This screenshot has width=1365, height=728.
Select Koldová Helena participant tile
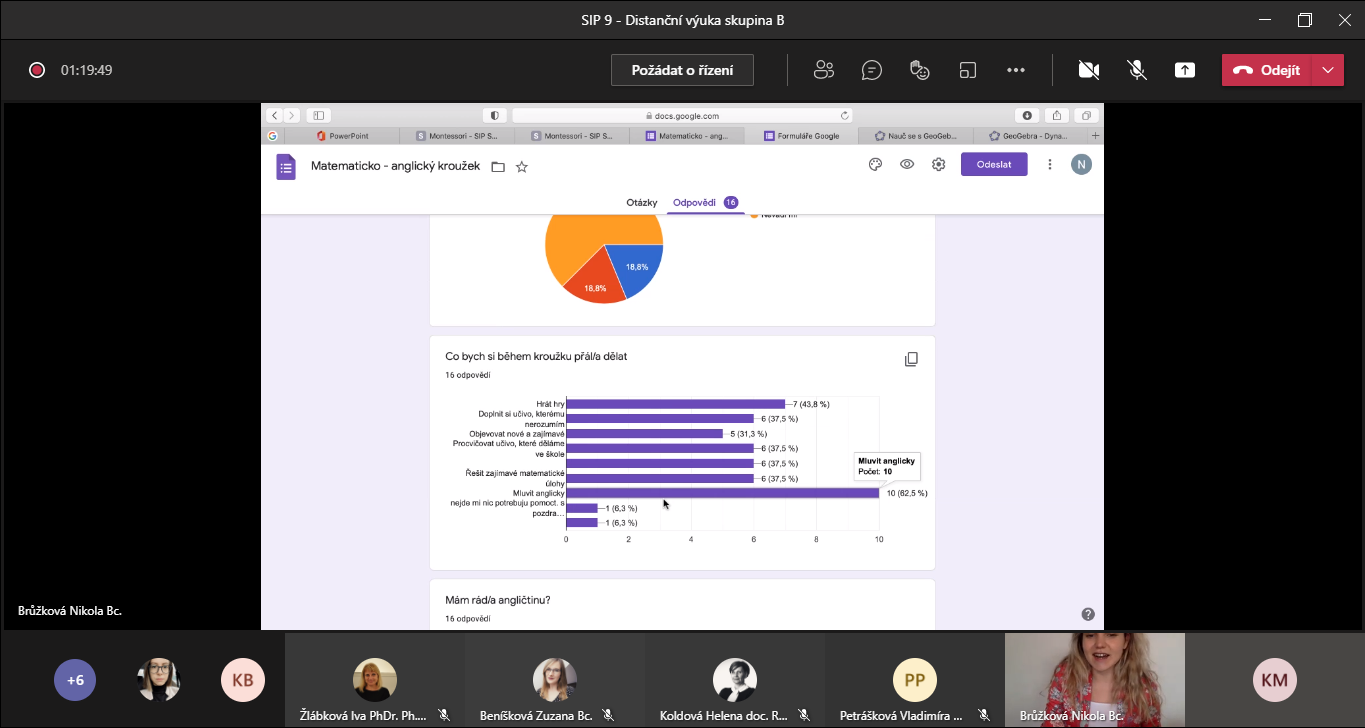coord(735,680)
